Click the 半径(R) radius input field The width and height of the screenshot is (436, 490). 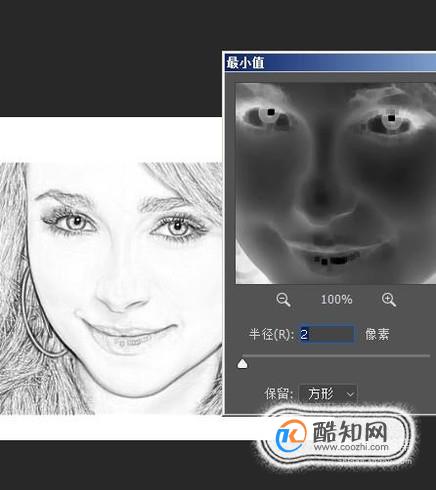(326, 334)
